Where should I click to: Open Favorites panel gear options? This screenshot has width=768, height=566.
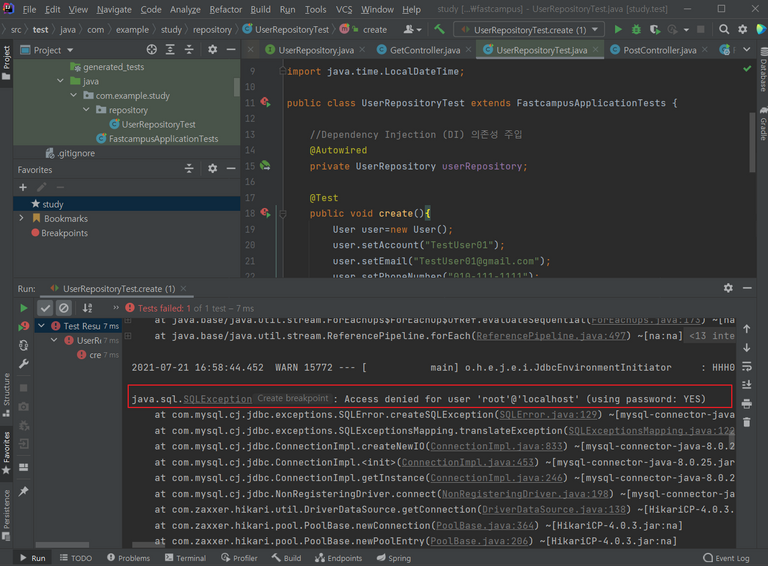[x=212, y=168]
